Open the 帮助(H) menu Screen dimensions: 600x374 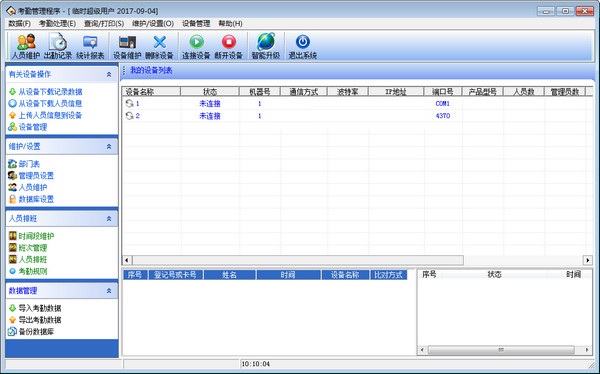(x=230, y=24)
